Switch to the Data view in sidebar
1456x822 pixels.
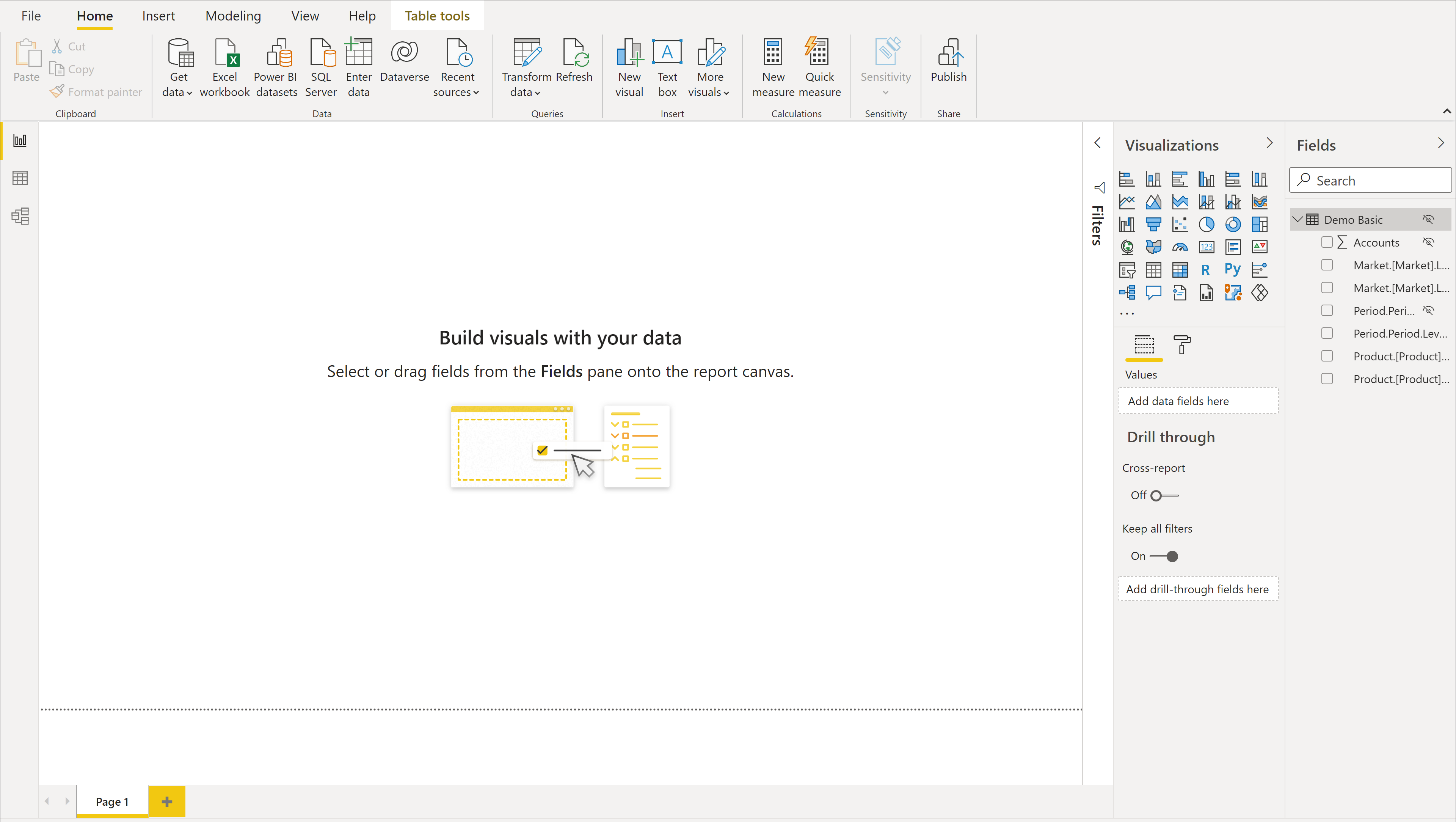tap(20, 178)
